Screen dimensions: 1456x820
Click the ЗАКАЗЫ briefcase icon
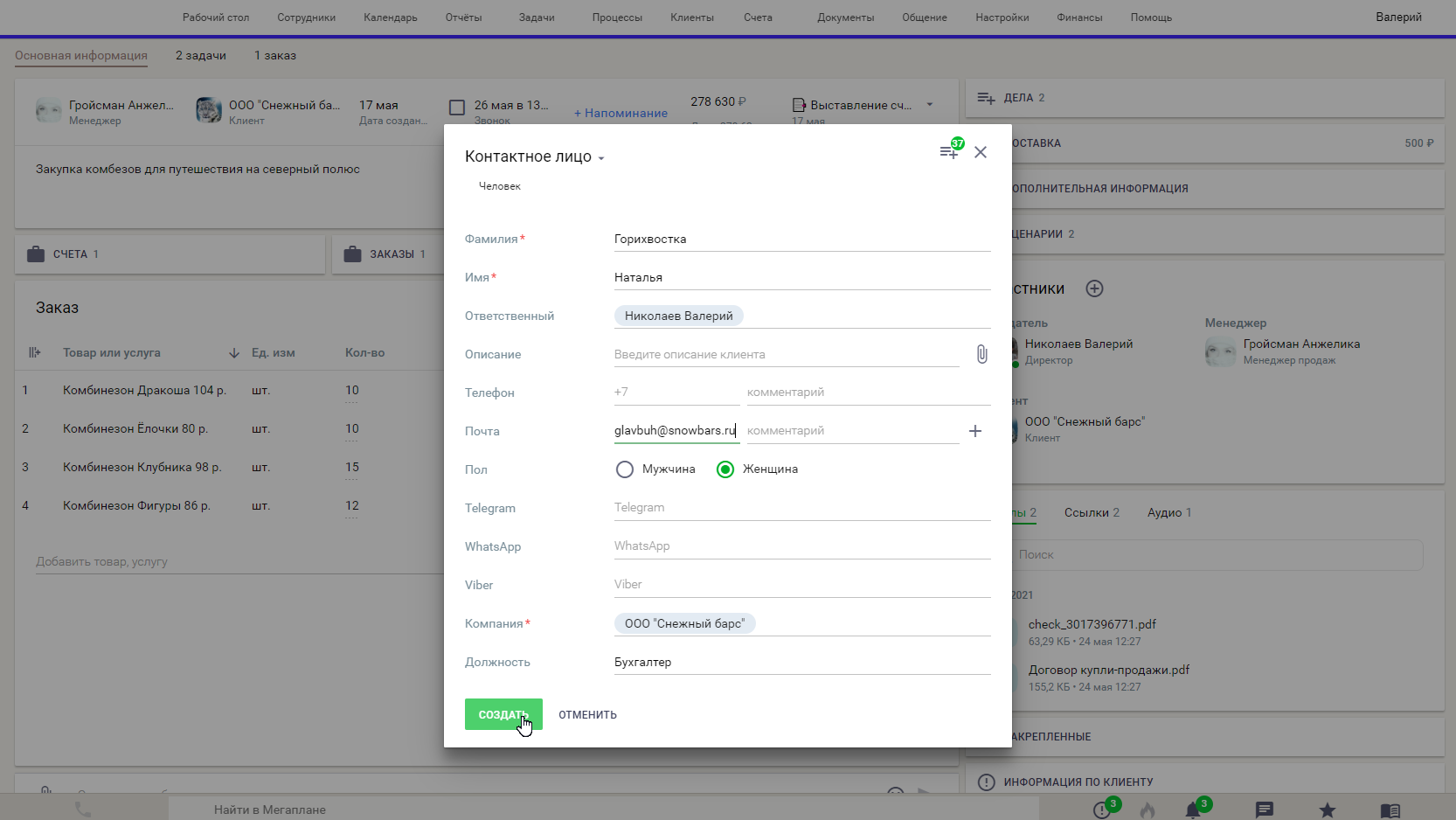(352, 254)
